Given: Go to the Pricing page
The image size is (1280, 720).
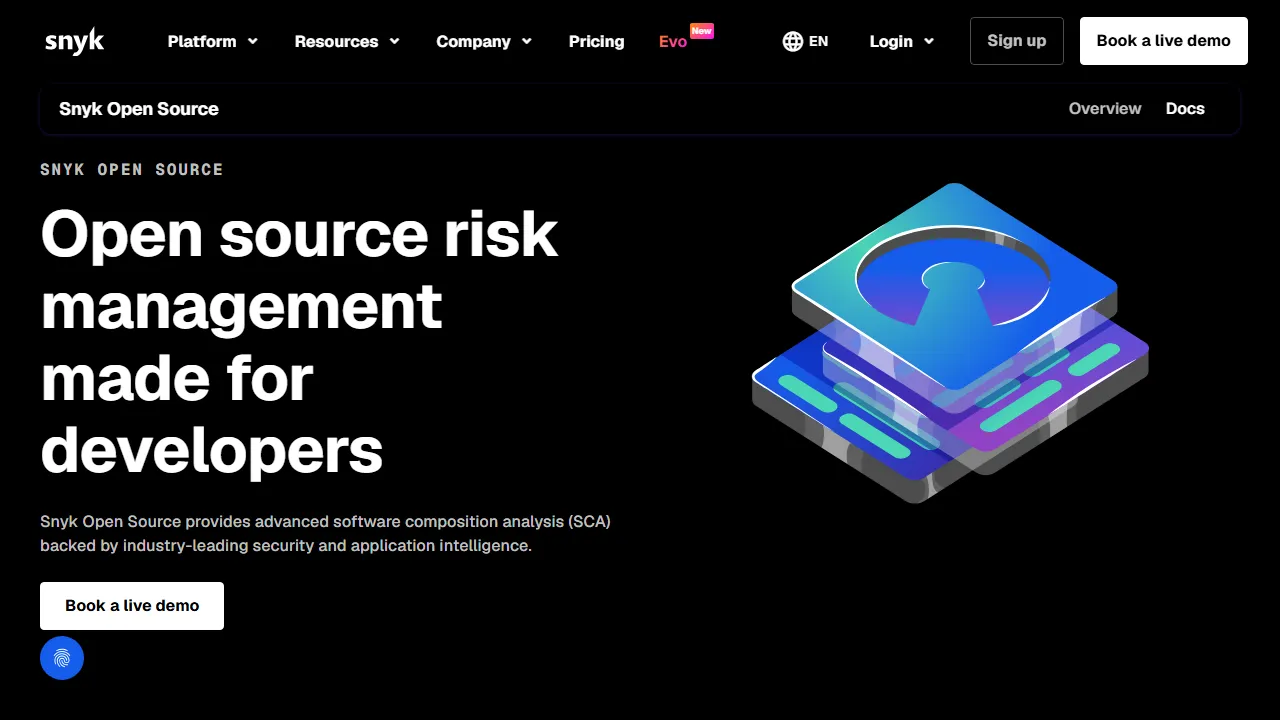Looking at the screenshot, I should (596, 41).
